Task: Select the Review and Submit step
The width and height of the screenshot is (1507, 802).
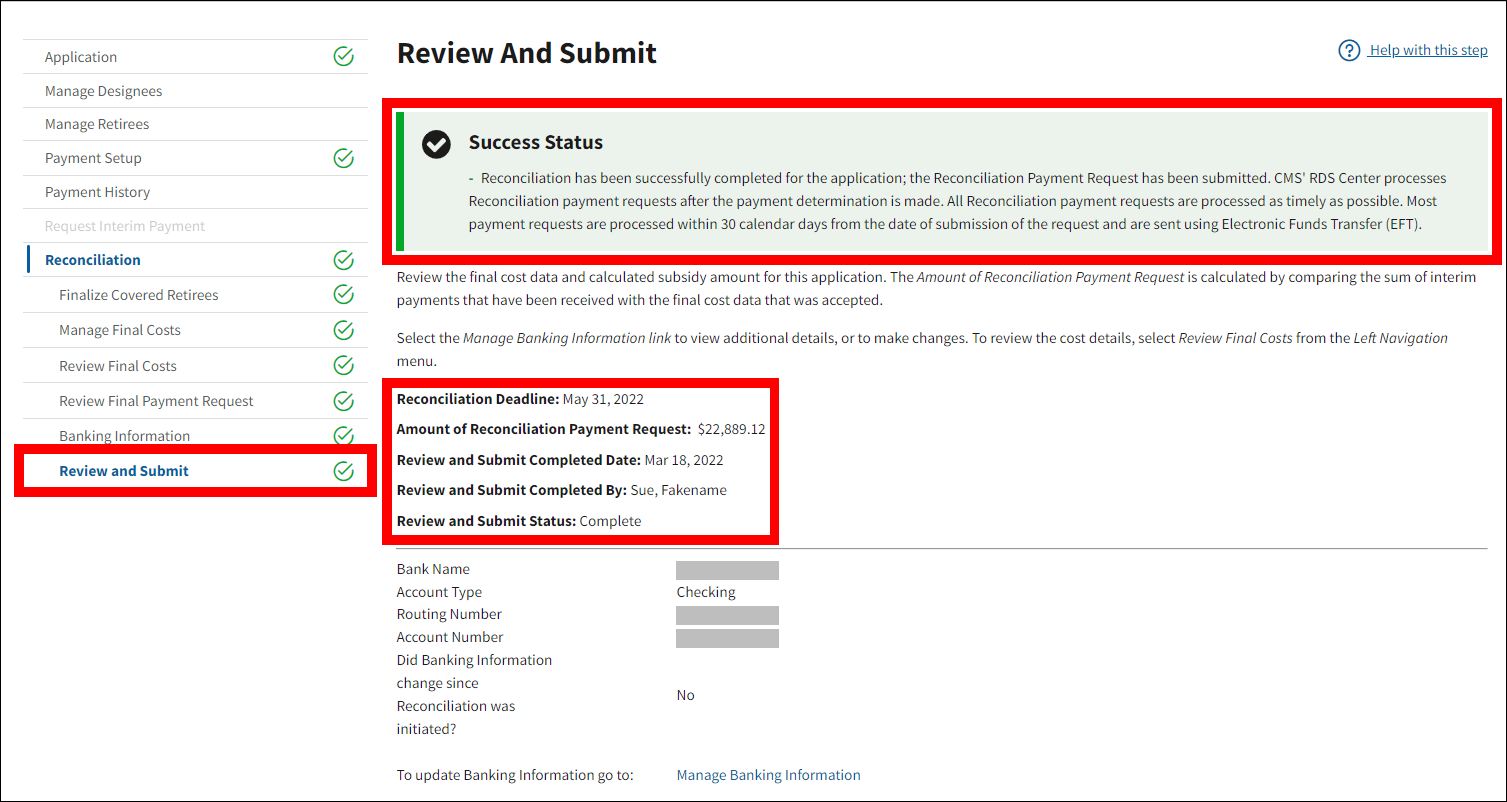Action: pos(124,471)
